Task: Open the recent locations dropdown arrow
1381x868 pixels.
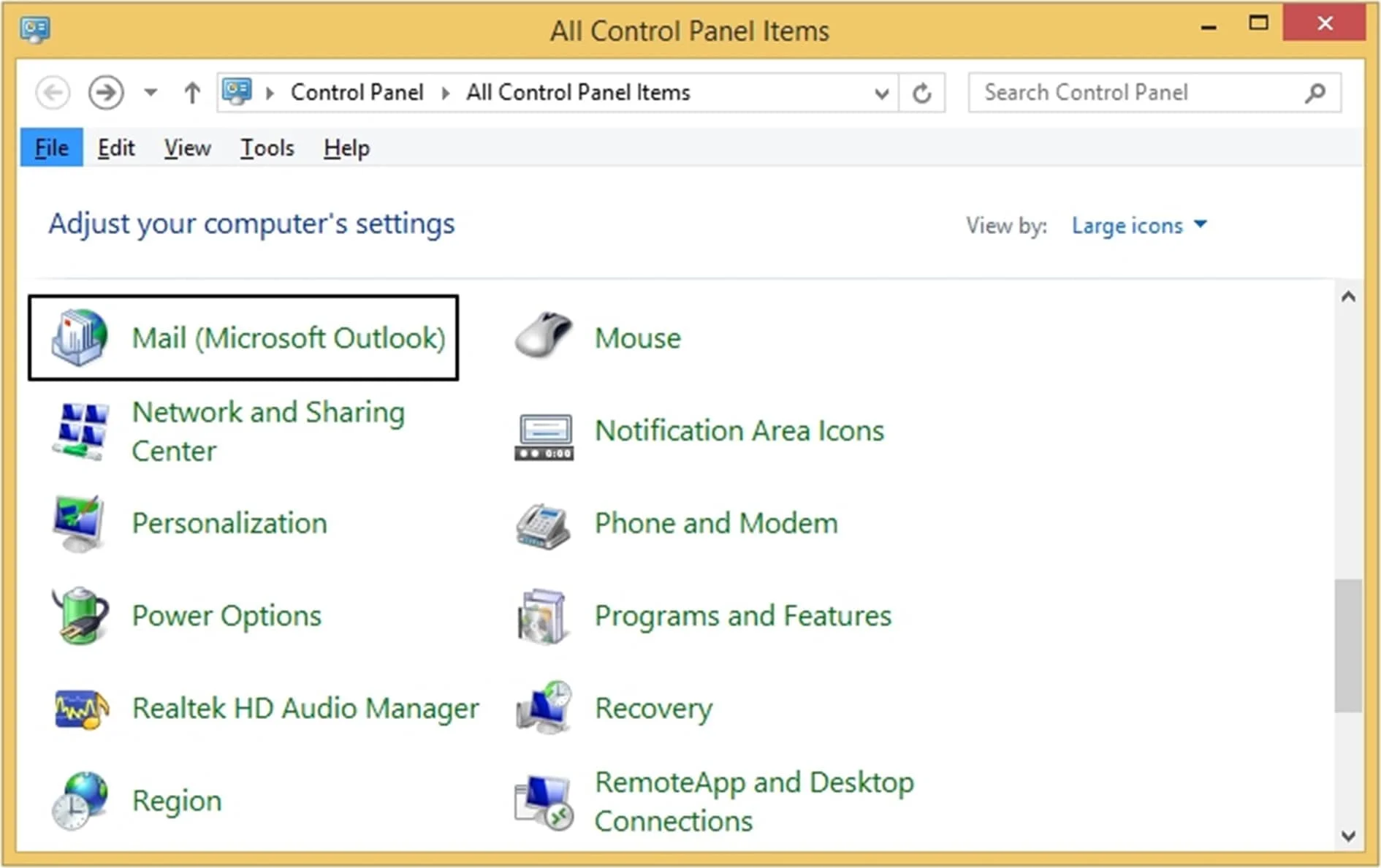Action: 151,93
